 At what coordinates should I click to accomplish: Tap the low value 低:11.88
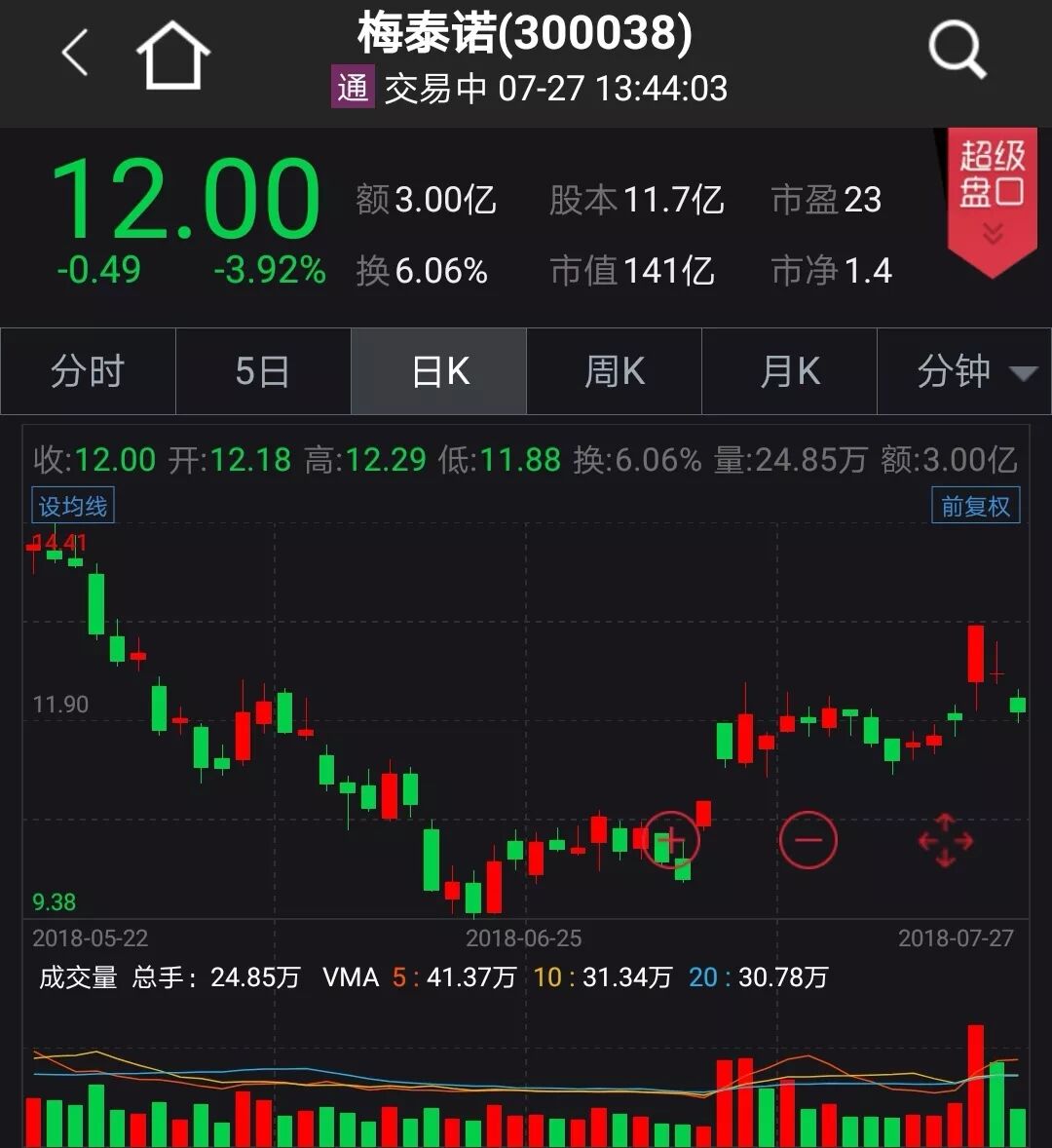point(500,460)
